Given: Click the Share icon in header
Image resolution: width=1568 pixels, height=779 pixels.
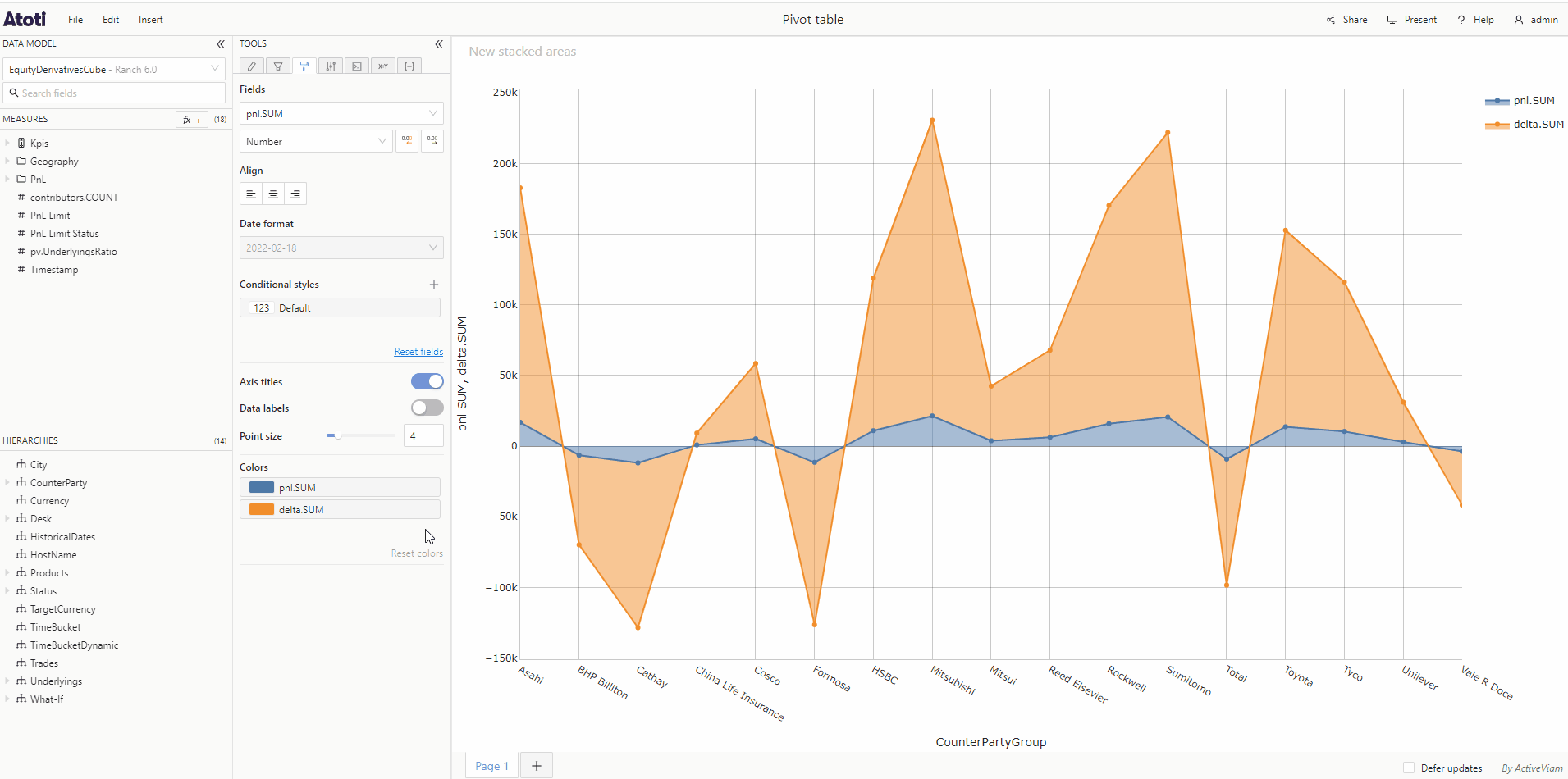Looking at the screenshot, I should pos(1331,20).
